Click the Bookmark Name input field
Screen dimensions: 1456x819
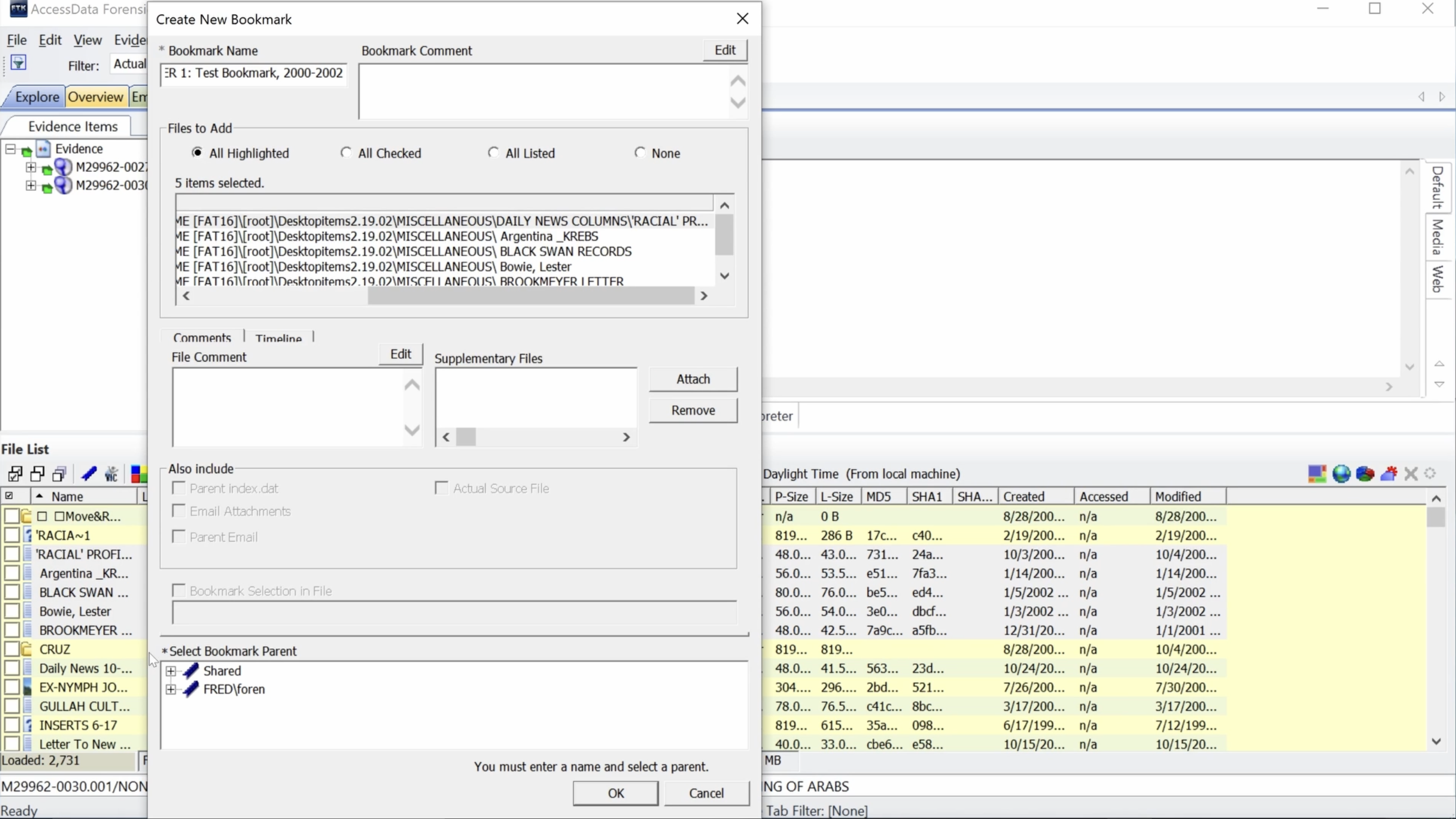tap(254, 72)
